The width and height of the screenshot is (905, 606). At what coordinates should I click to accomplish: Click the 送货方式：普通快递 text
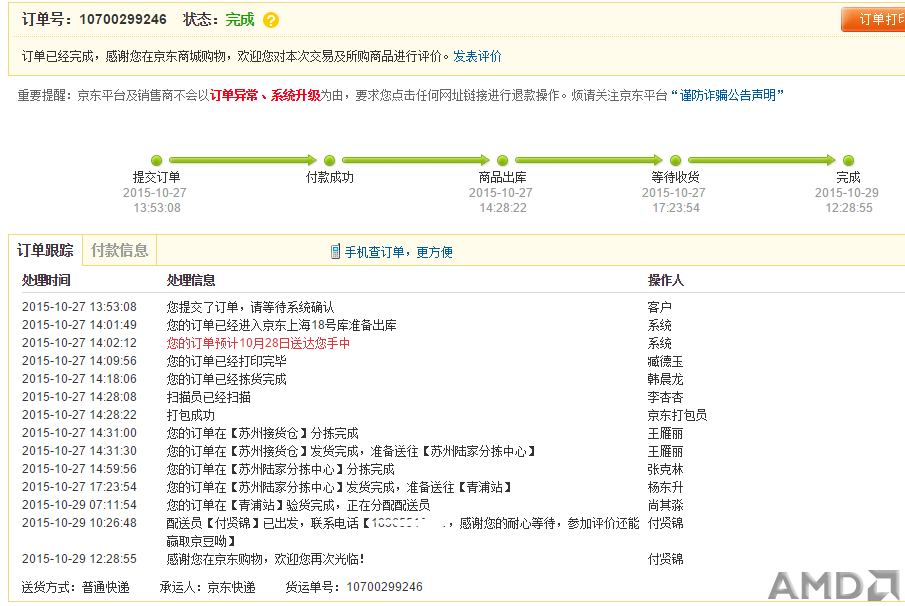(76, 588)
